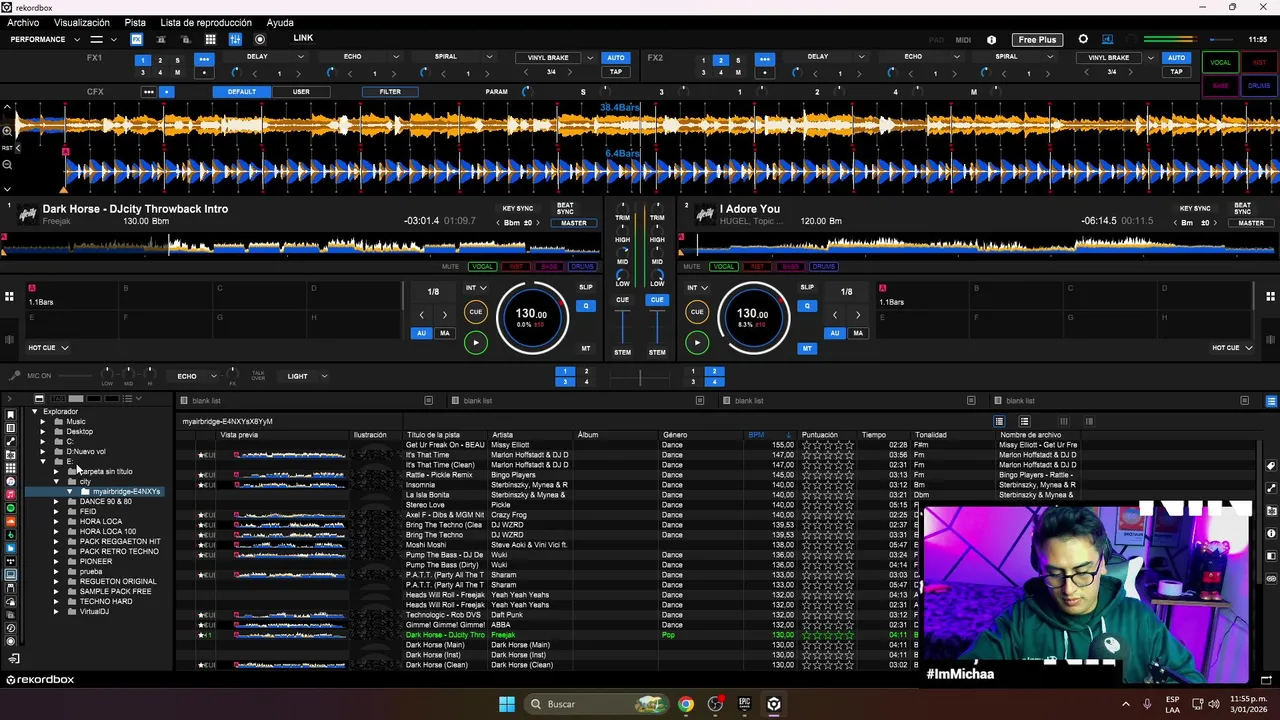Screen dimensions: 1280x720
Task: Toggle DRUMS stem pad at top right
Action: pyautogui.click(x=1258, y=86)
